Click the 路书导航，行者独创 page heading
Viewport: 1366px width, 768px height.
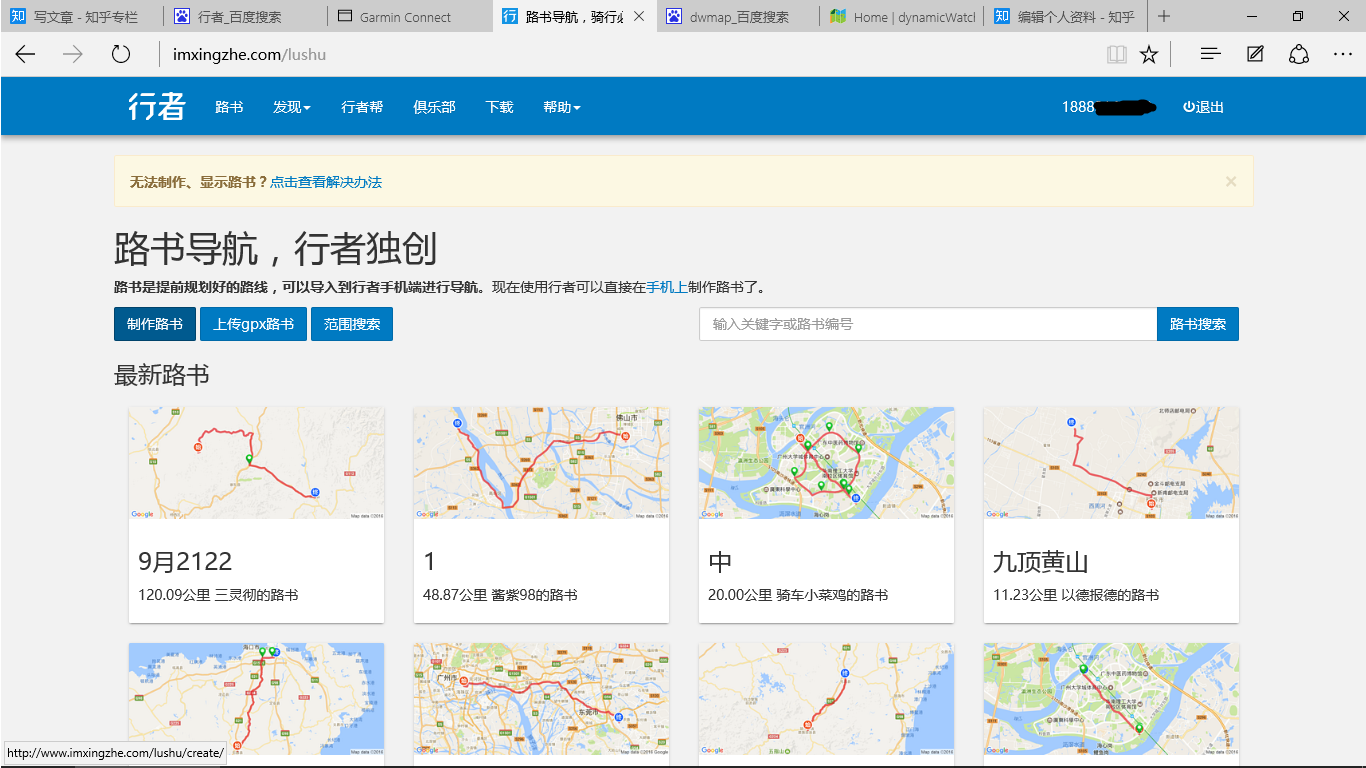point(276,248)
